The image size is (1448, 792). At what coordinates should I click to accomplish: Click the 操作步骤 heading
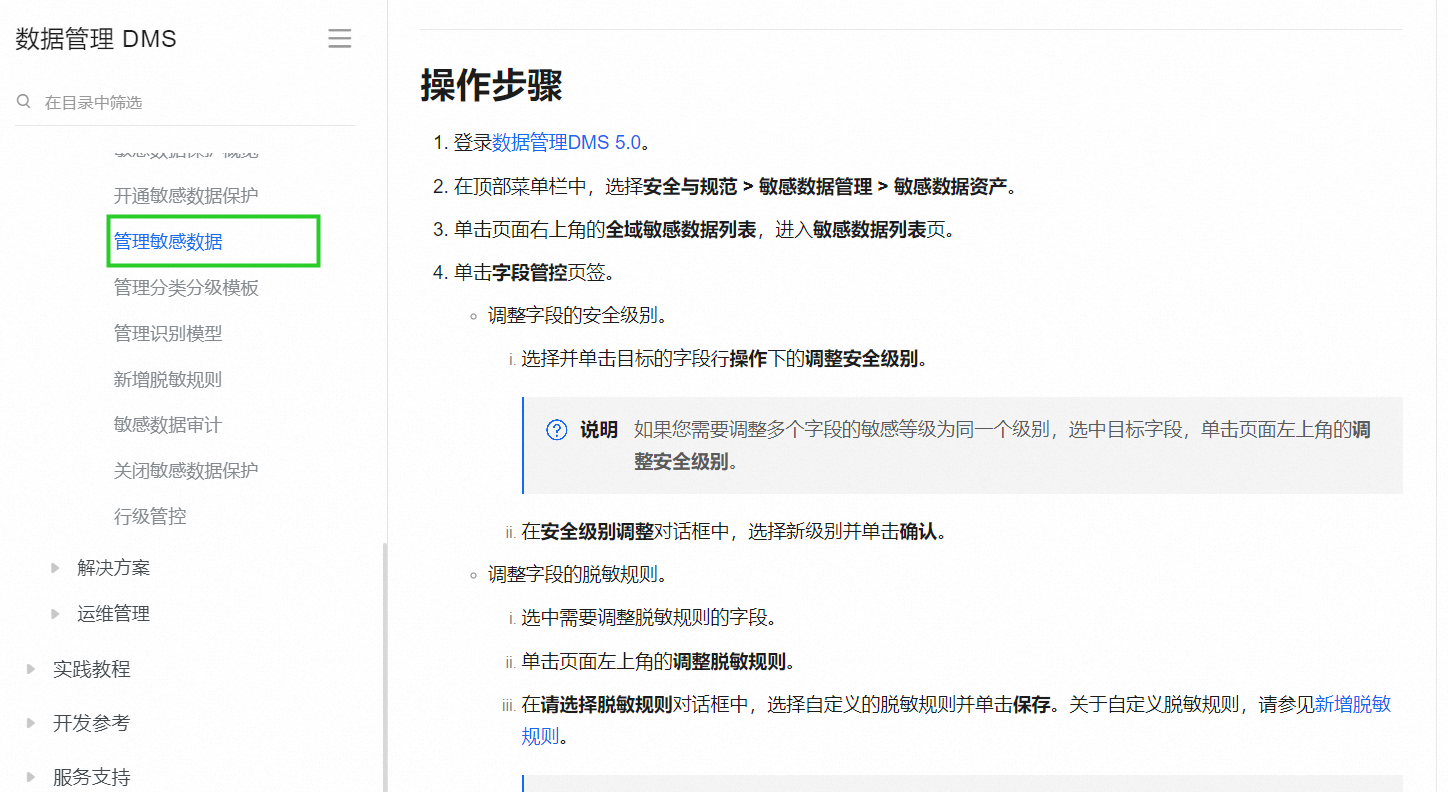[x=491, y=85]
